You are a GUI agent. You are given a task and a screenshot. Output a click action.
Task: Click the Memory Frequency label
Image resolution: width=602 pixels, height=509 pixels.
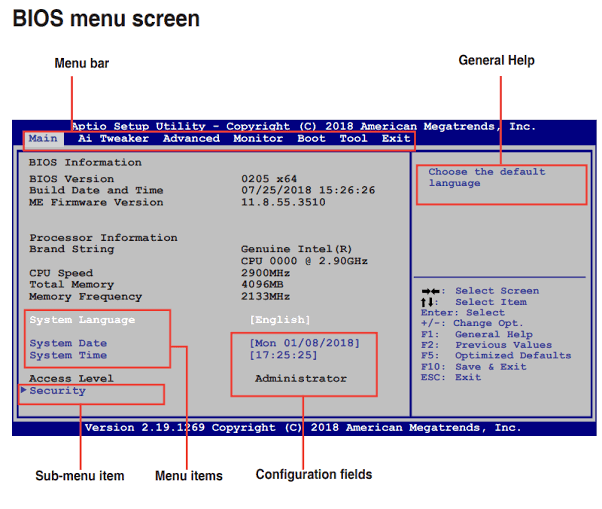(x=86, y=297)
